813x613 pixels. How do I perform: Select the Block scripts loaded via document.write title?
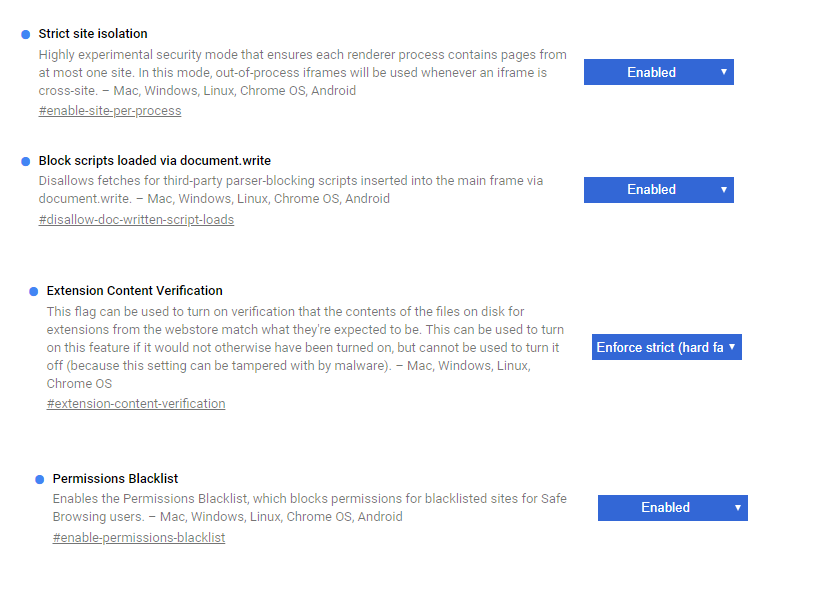pyautogui.click(x=155, y=160)
